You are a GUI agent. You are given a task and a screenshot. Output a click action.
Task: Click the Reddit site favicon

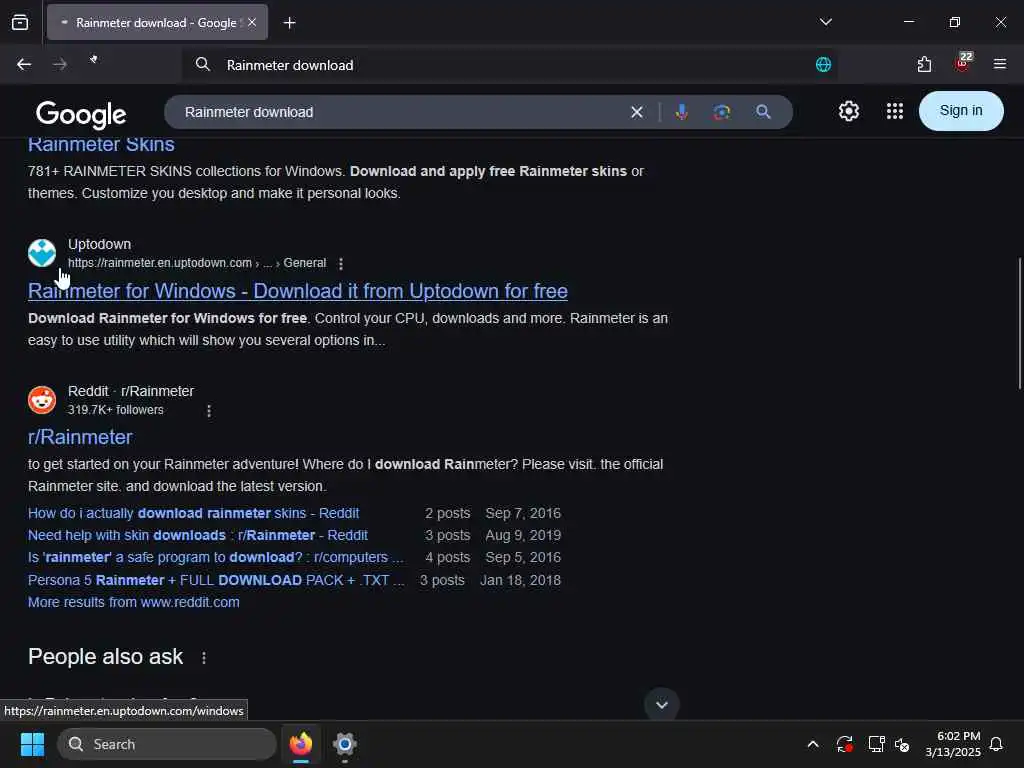tap(42, 400)
